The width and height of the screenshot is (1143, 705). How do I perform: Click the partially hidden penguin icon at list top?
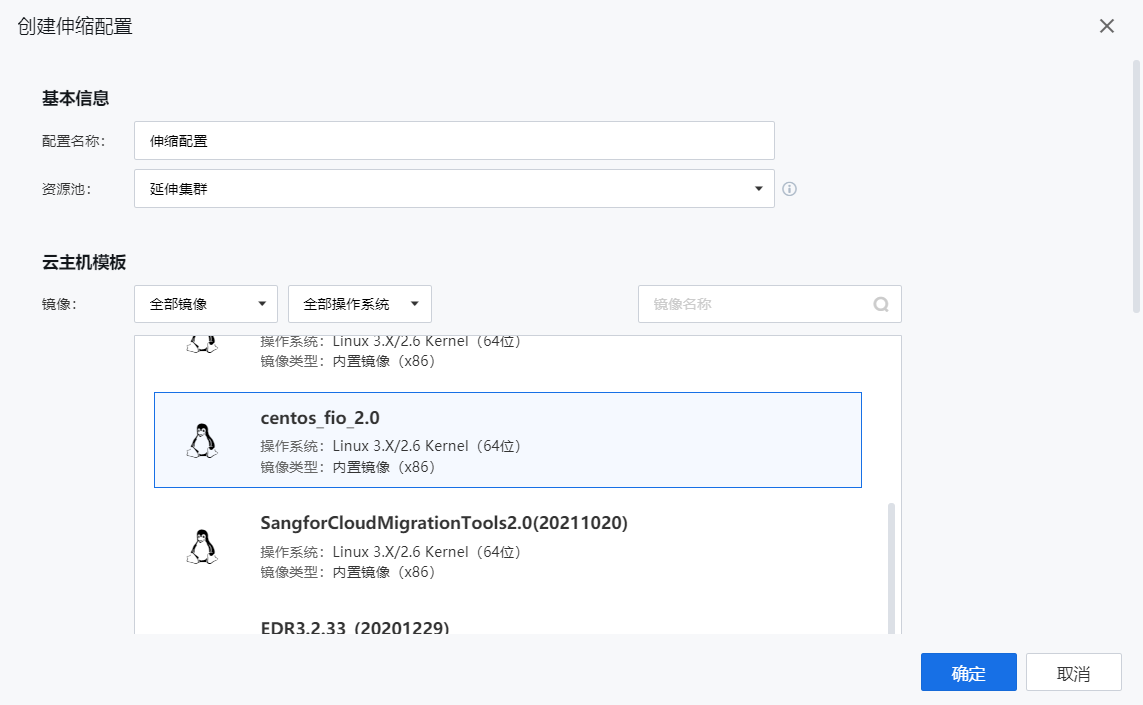click(202, 344)
